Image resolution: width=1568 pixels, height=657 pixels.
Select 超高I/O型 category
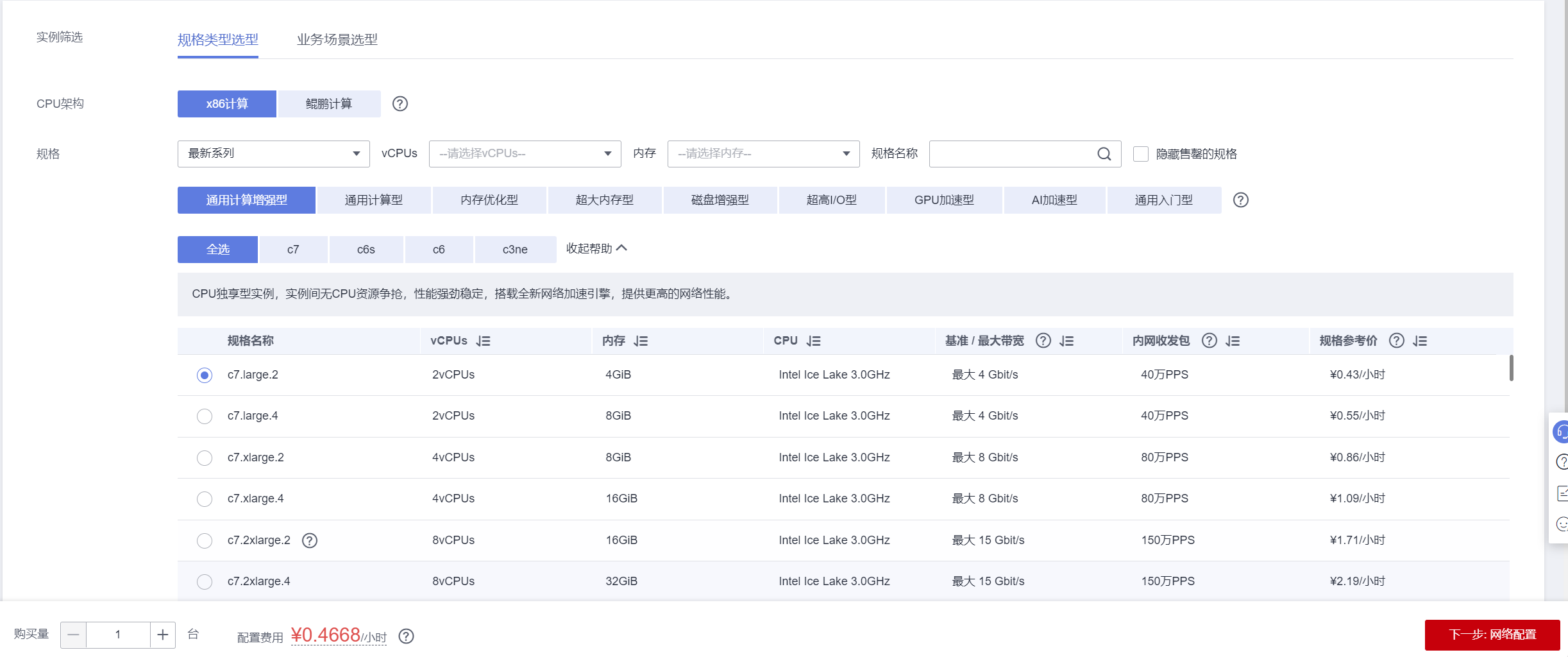coord(832,200)
